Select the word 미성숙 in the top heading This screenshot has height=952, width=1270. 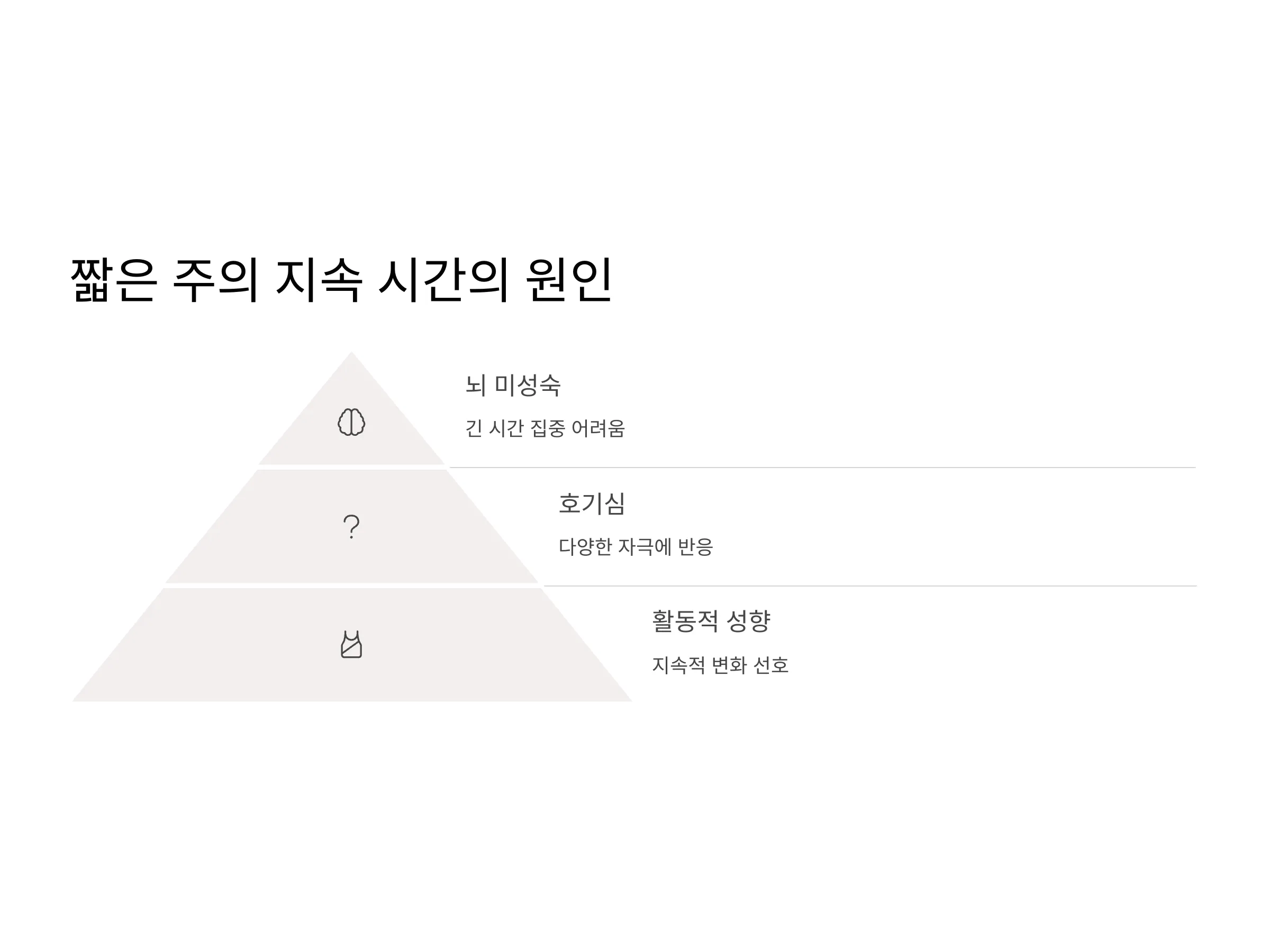tap(527, 385)
